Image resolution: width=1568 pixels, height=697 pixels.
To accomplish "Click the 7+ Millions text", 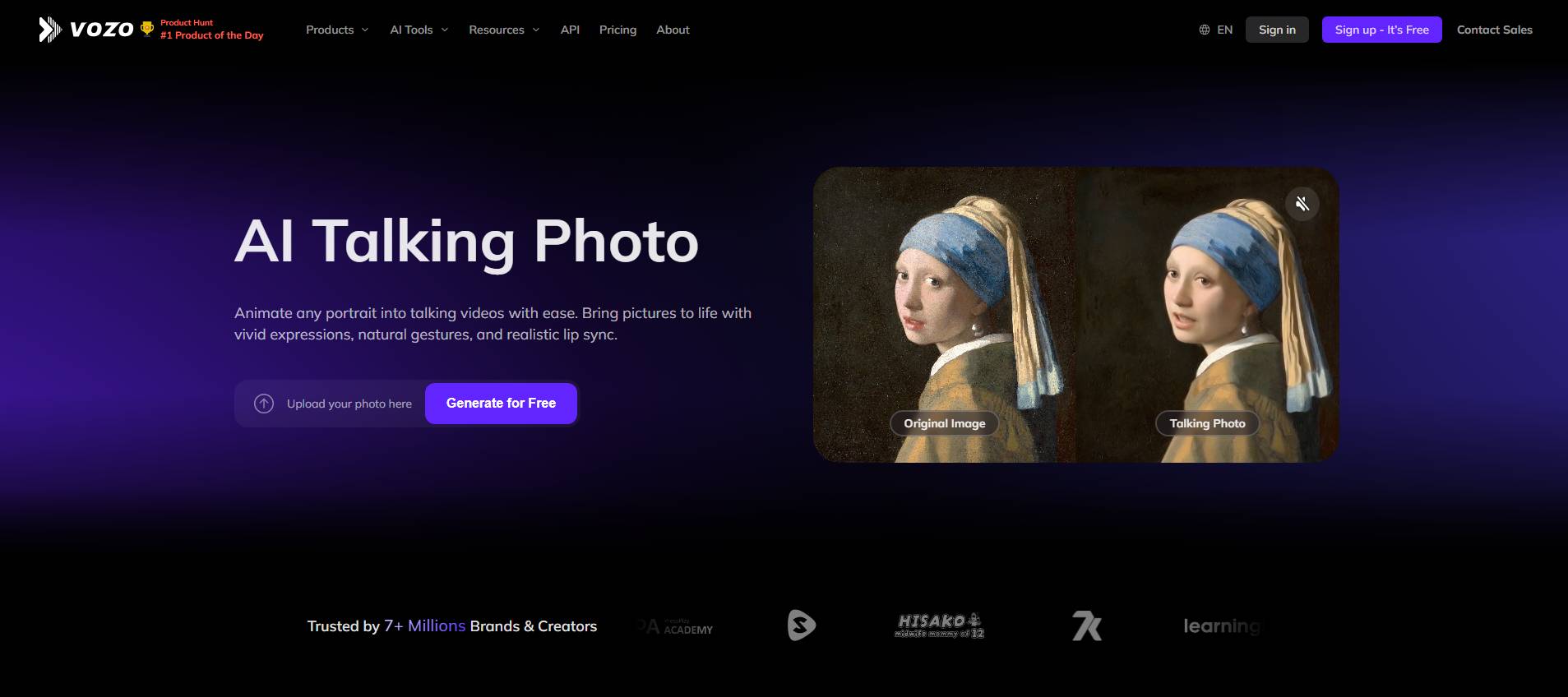I will 424,626.
